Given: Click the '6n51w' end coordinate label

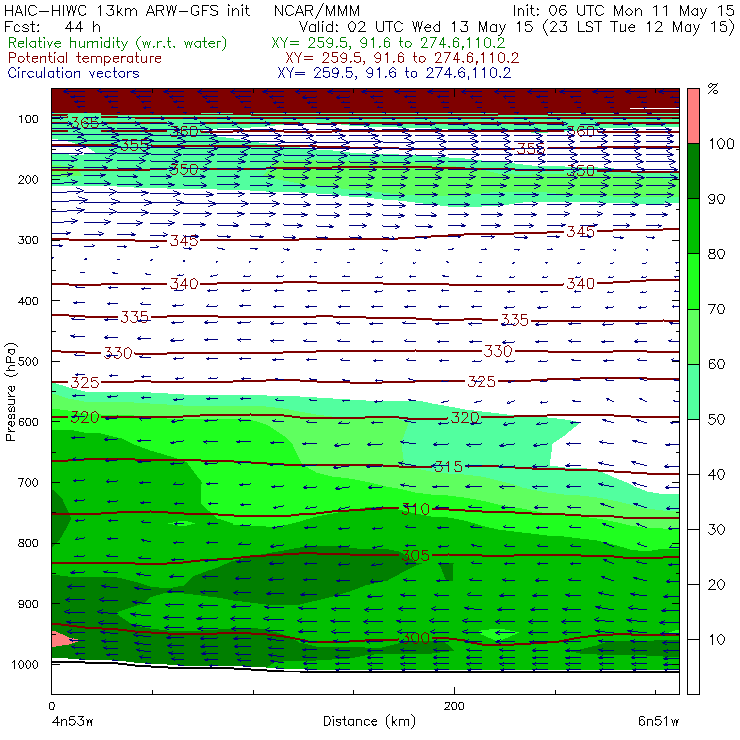Looking at the screenshot, I should tap(658, 722).
